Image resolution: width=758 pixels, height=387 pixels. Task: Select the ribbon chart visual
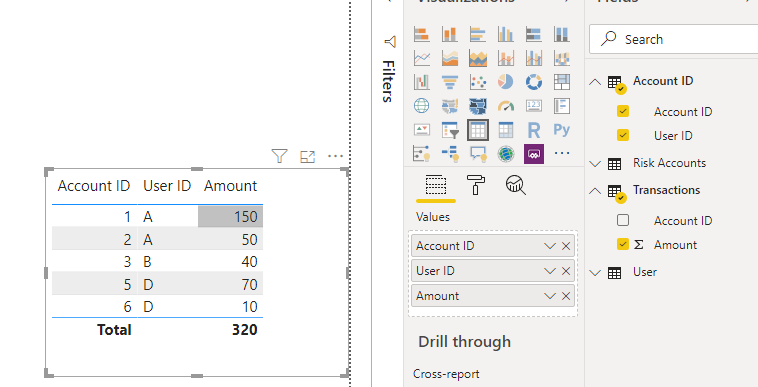562,58
